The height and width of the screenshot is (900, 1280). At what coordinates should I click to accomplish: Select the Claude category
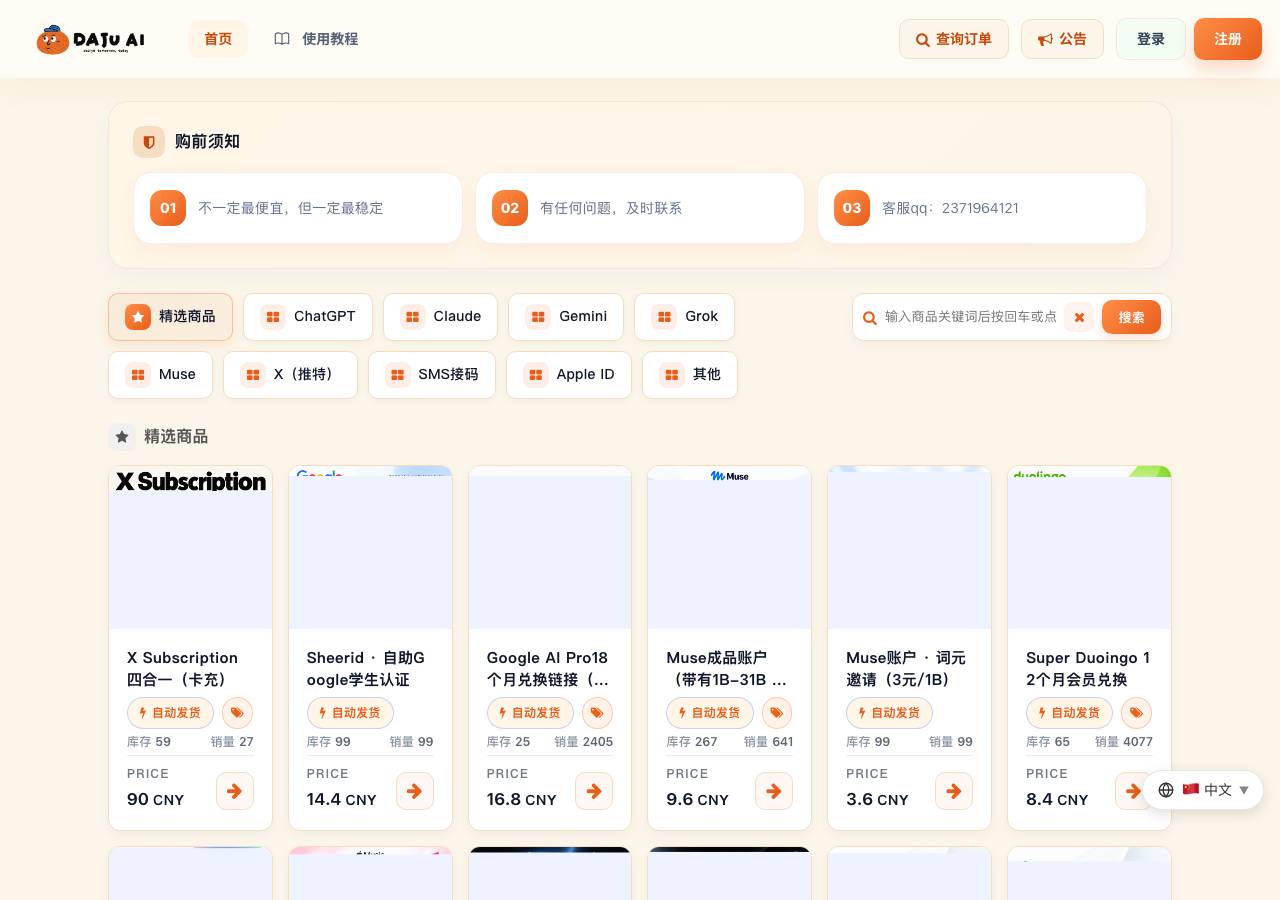coord(440,317)
